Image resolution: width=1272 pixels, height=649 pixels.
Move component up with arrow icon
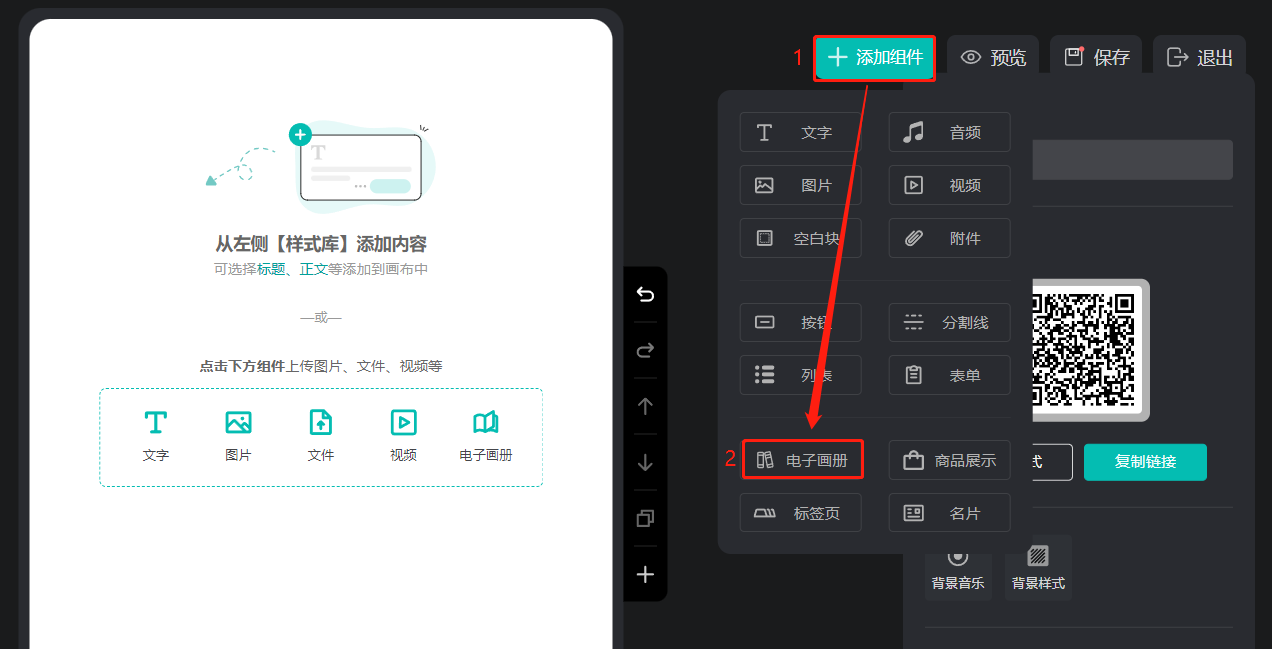pyautogui.click(x=645, y=406)
